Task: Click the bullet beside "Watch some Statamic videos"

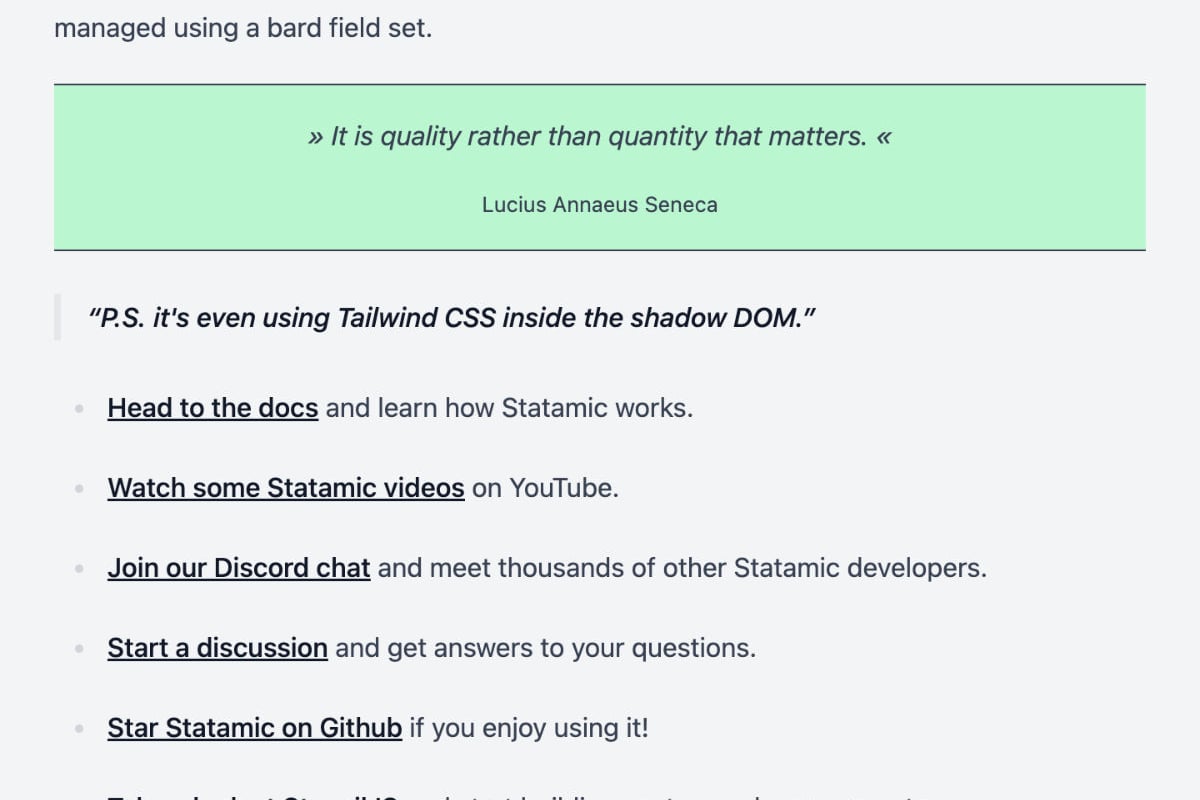Action: click(x=79, y=488)
